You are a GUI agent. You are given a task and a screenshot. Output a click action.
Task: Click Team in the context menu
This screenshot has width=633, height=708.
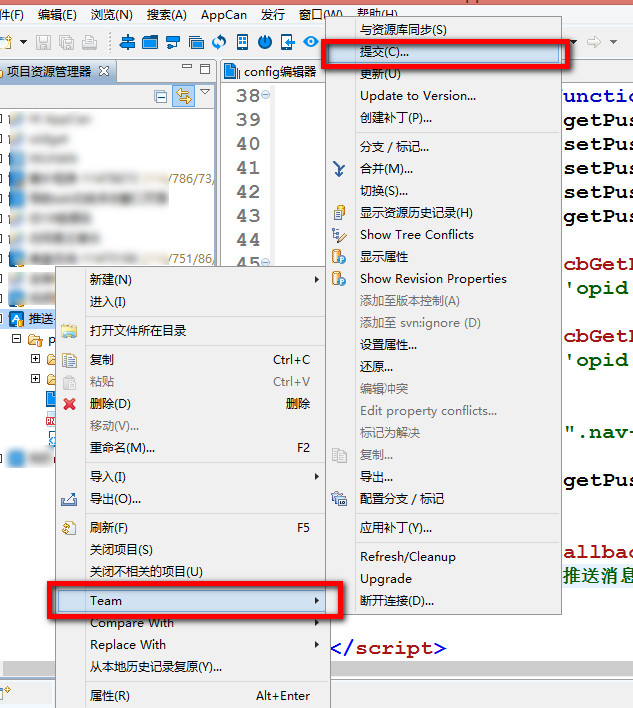pos(191,601)
